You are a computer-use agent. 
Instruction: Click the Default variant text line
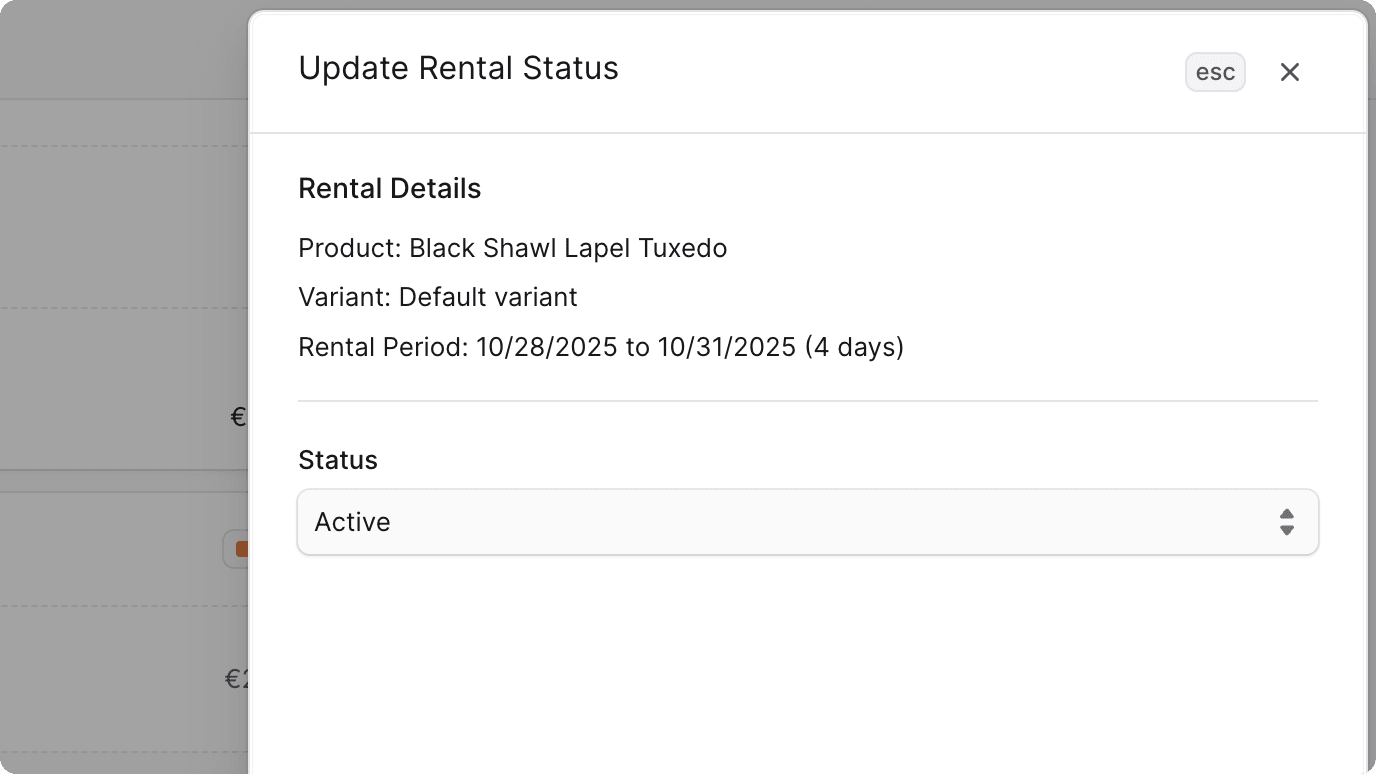click(437, 296)
